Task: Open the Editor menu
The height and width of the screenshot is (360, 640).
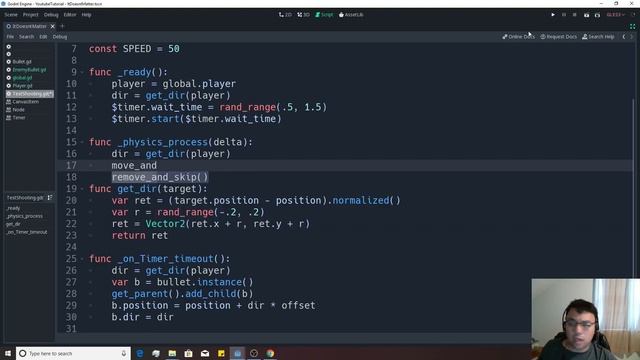Action: pyautogui.click(x=70, y=15)
